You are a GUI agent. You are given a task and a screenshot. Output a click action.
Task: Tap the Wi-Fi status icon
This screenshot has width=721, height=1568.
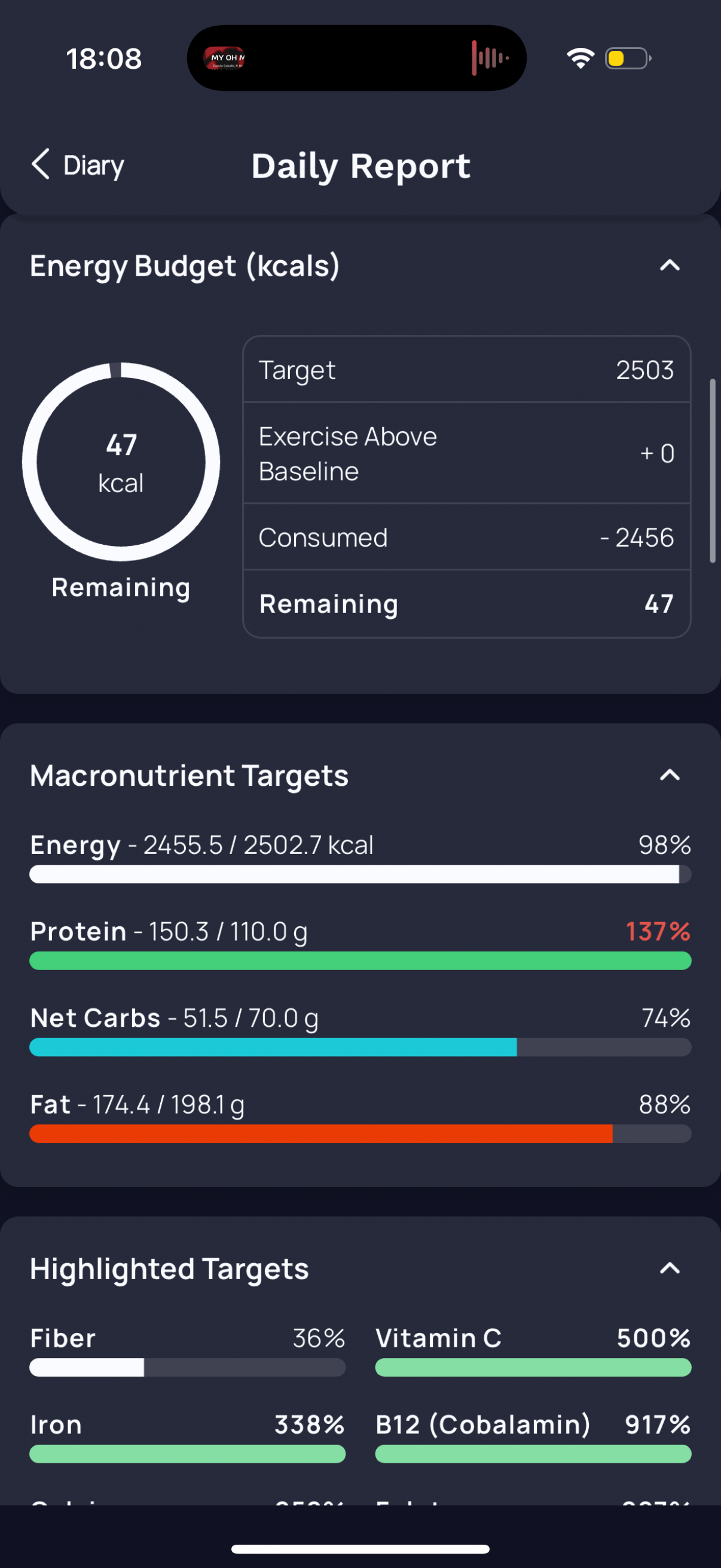click(x=581, y=59)
